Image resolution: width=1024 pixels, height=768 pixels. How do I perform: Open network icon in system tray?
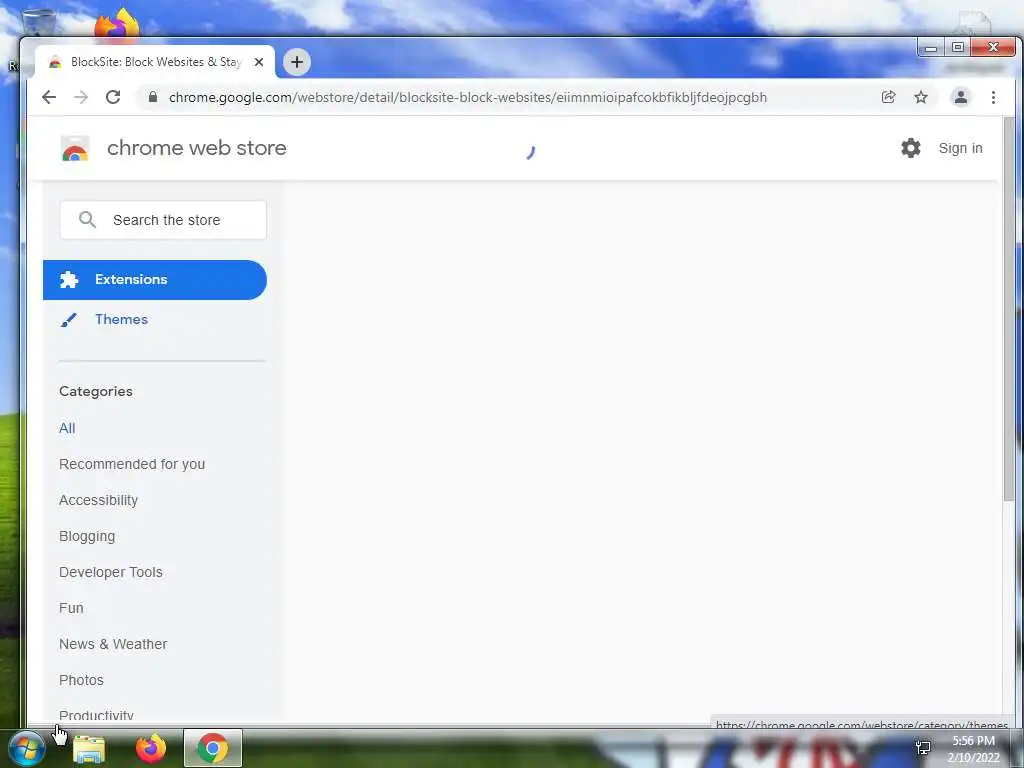[x=923, y=748]
